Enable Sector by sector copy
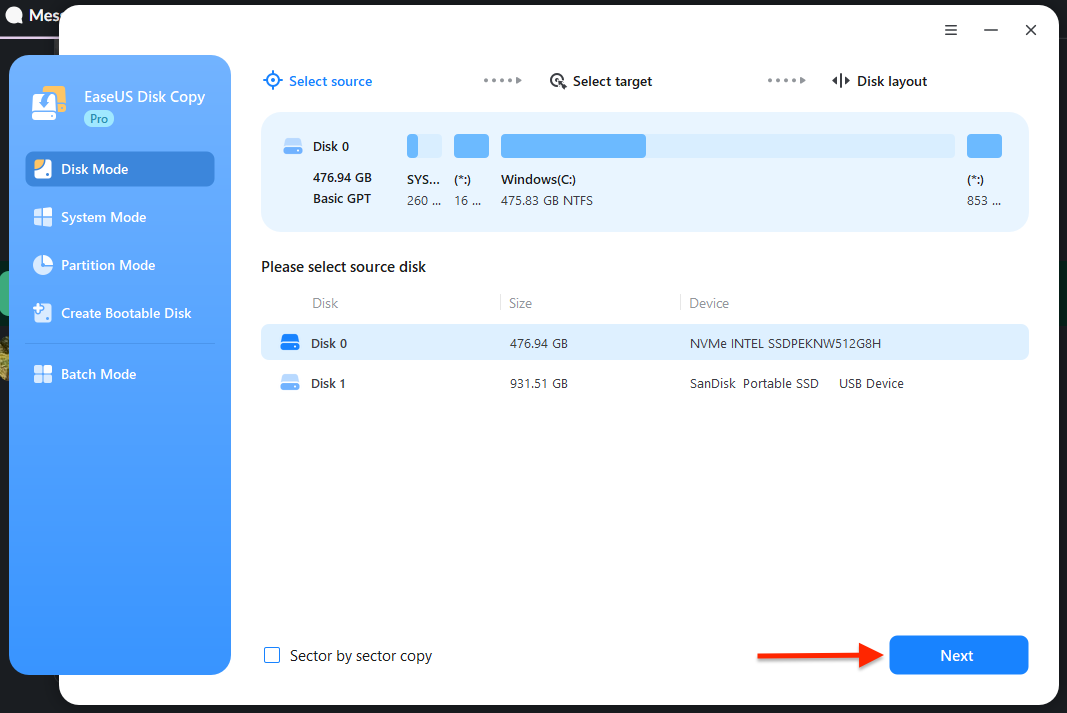This screenshot has width=1067, height=713. coord(271,655)
